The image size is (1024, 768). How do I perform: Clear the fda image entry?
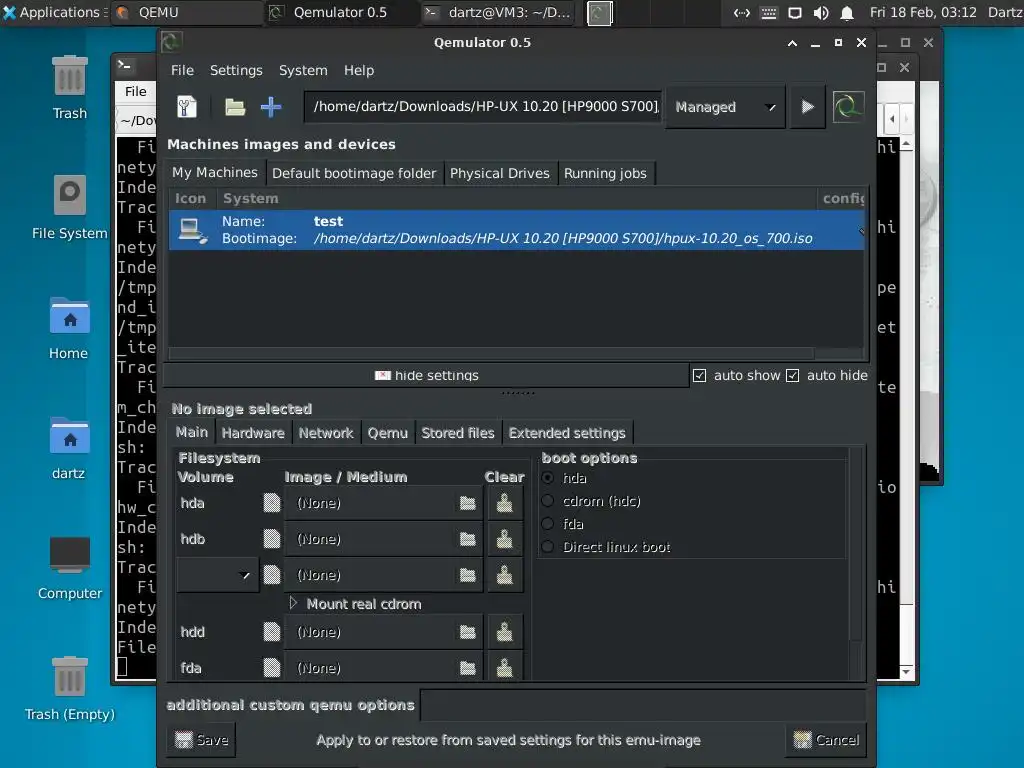(x=504, y=667)
